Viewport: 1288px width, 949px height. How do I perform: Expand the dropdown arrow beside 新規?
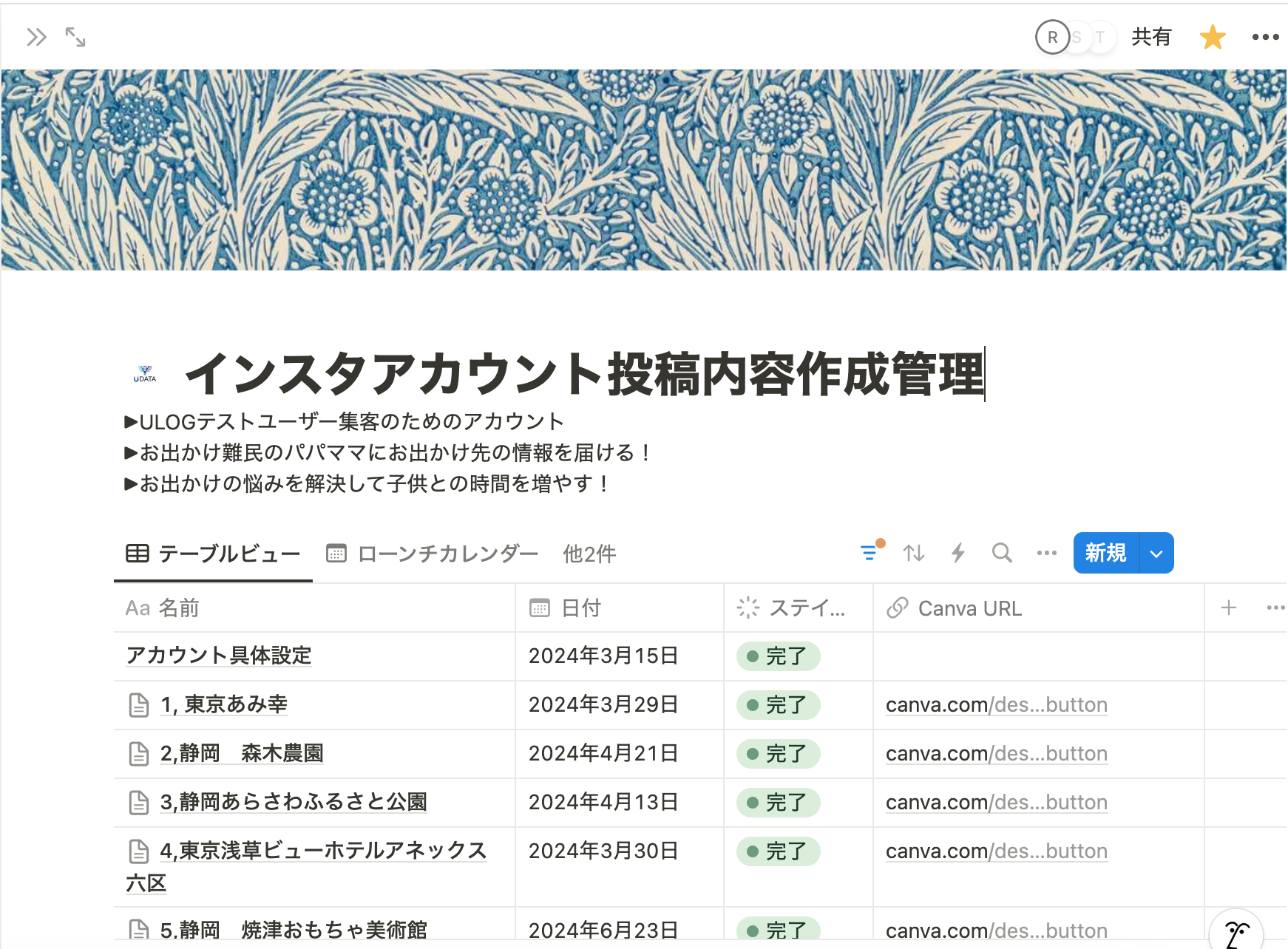pos(1157,554)
